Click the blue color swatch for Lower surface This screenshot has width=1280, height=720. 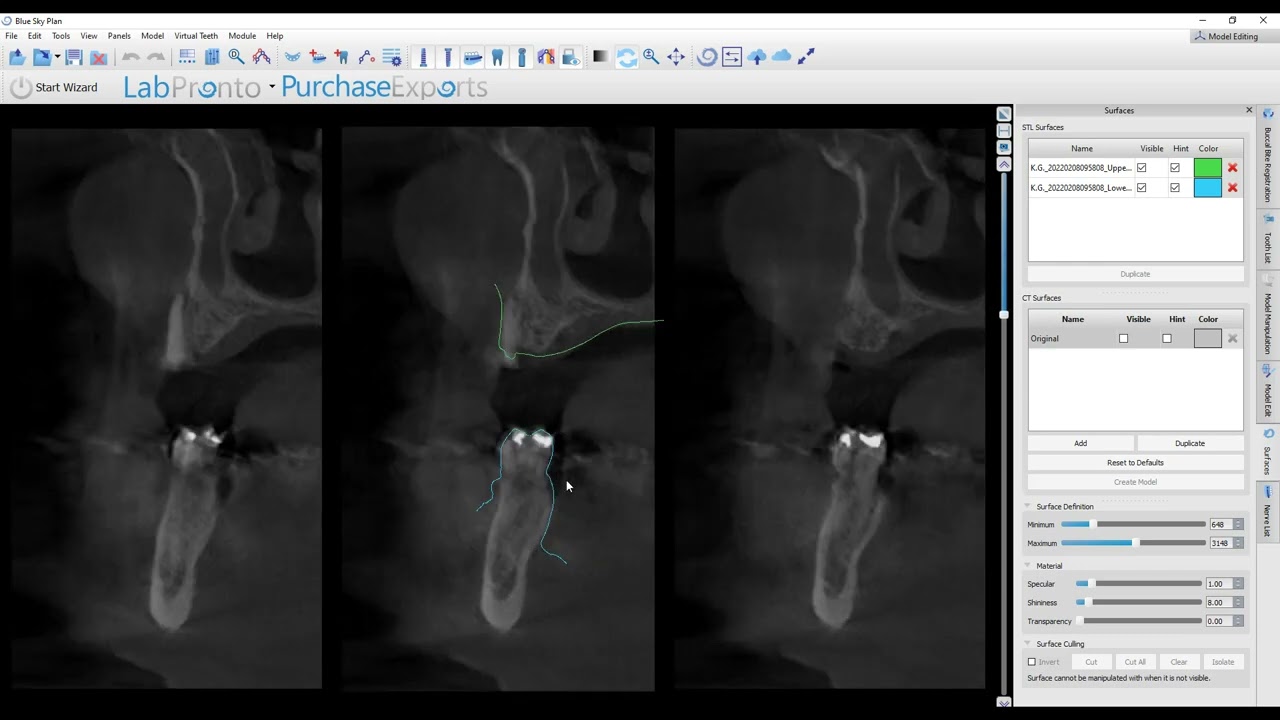pos(1207,188)
